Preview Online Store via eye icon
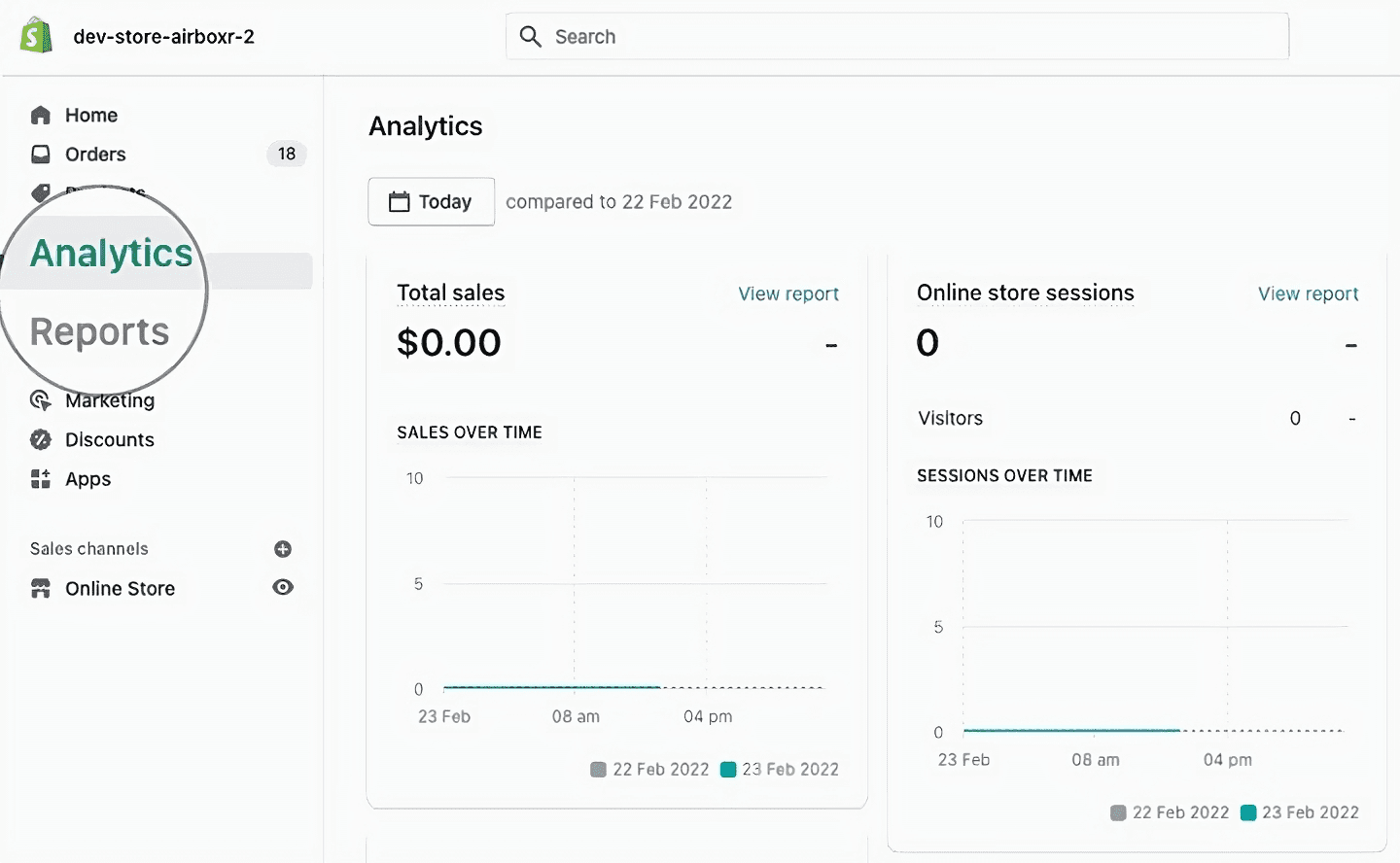Screen dimensions: 1400x863 283,587
